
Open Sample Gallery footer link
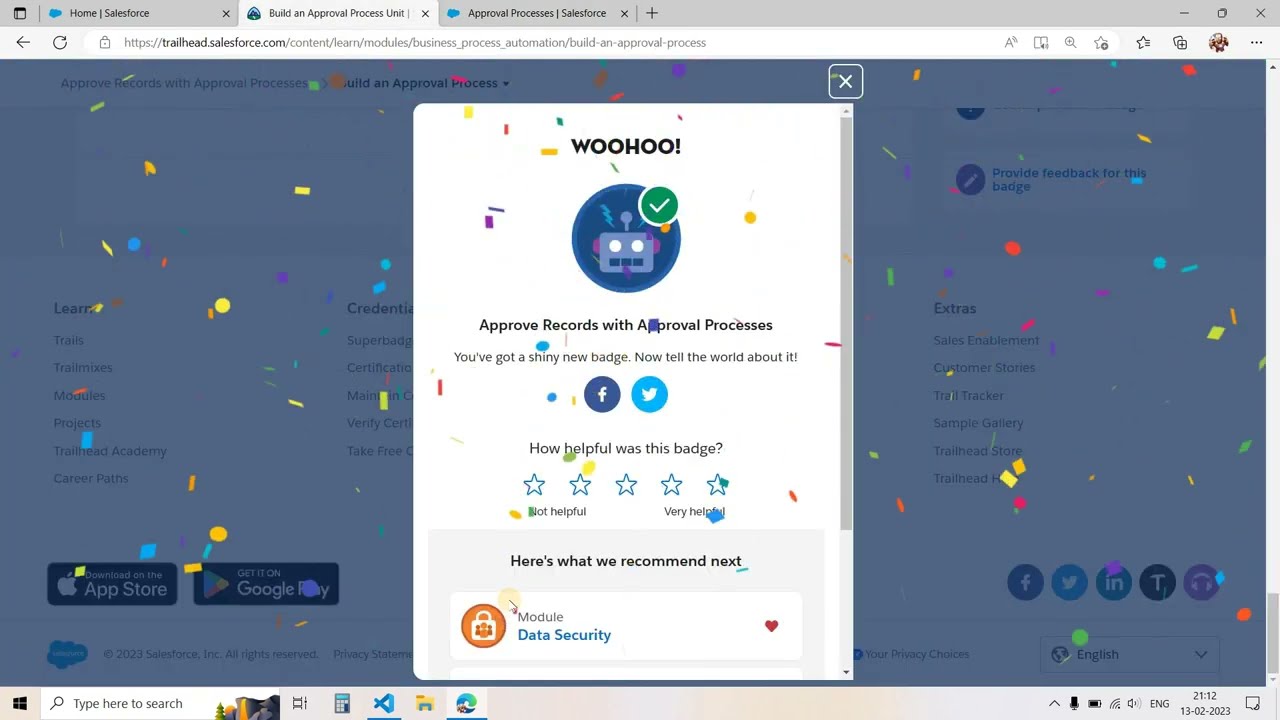pos(978,423)
